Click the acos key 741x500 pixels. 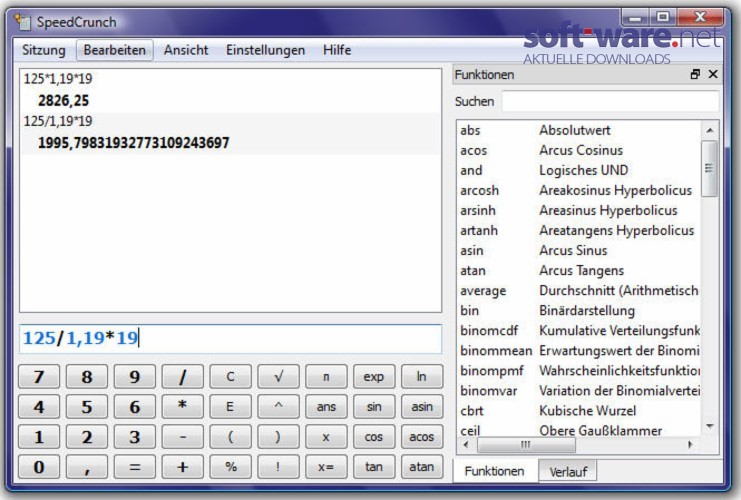pyautogui.click(x=422, y=437)
